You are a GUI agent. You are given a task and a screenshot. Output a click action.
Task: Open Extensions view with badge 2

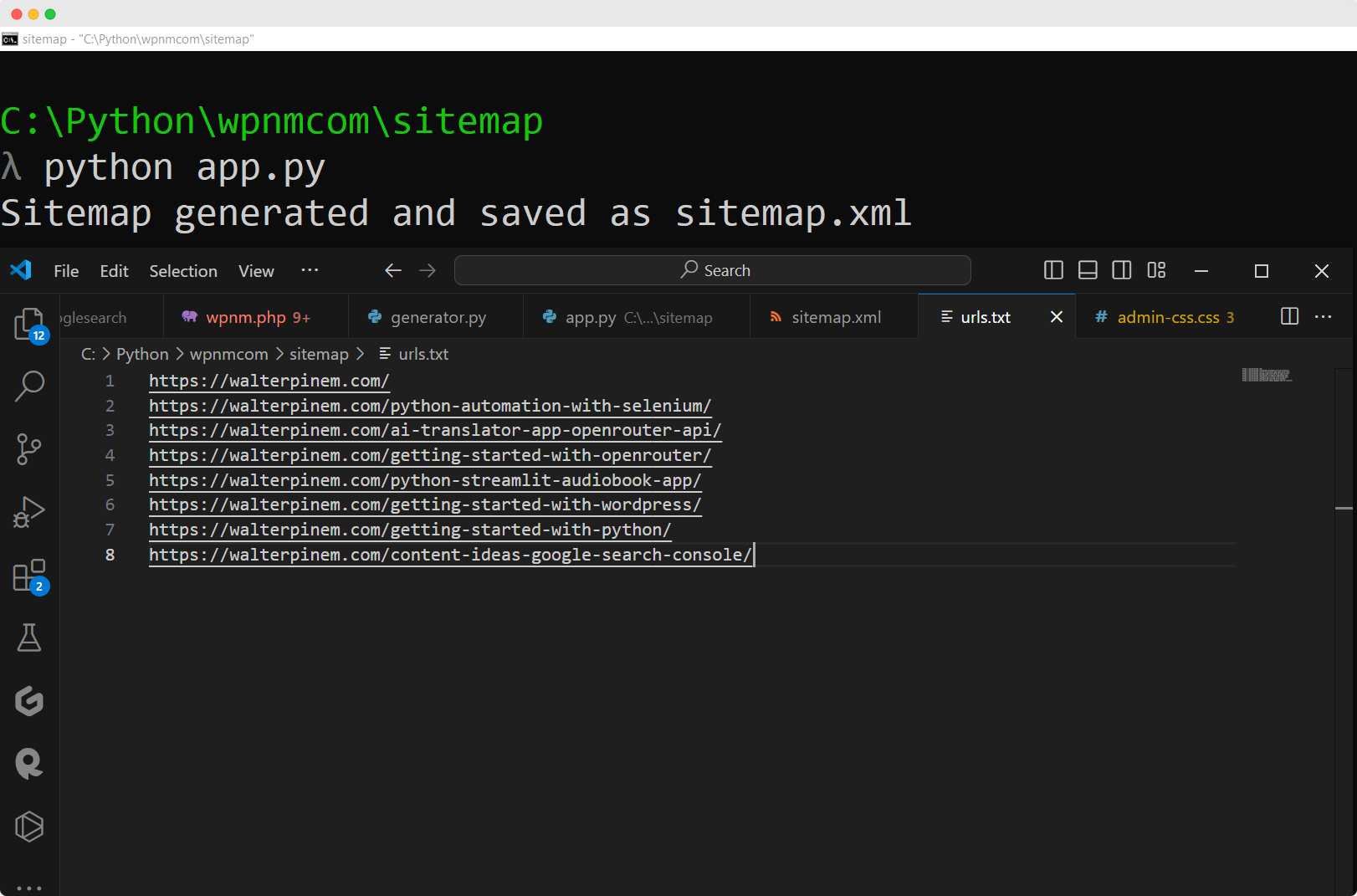30,576
